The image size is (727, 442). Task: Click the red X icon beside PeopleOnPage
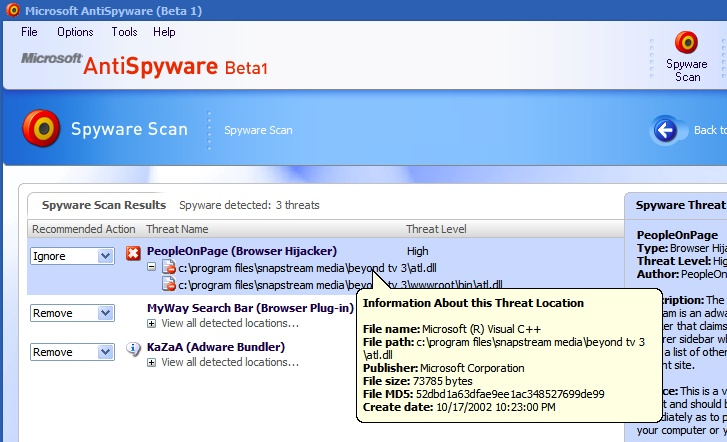coord(133,253)
